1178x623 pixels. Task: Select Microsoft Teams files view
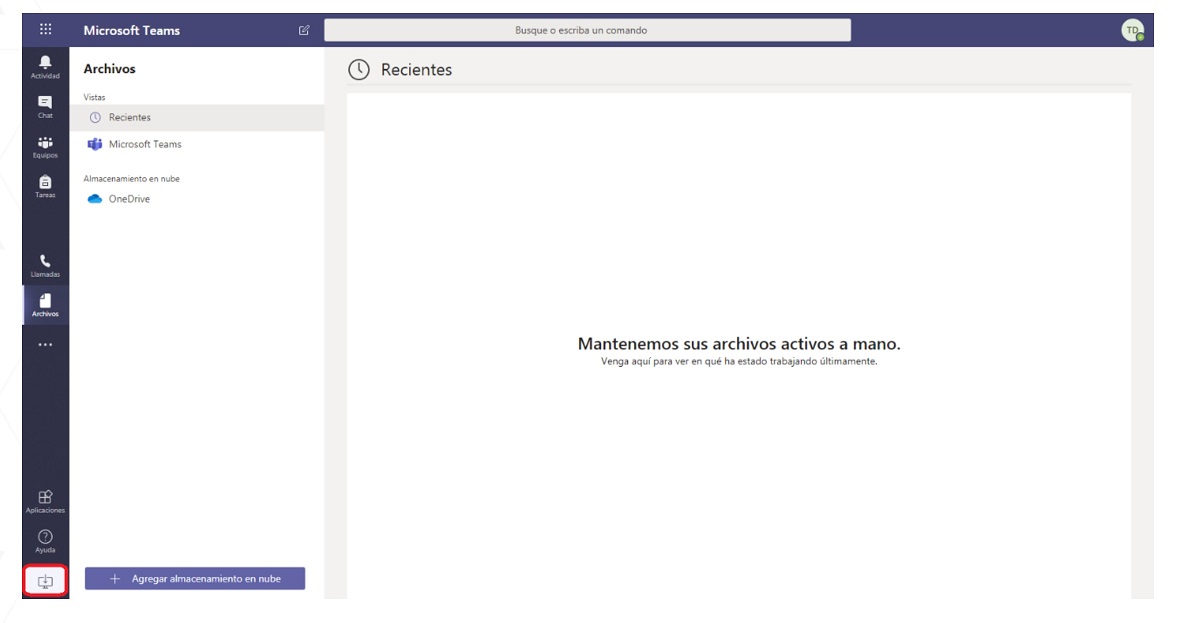(197, 144)
